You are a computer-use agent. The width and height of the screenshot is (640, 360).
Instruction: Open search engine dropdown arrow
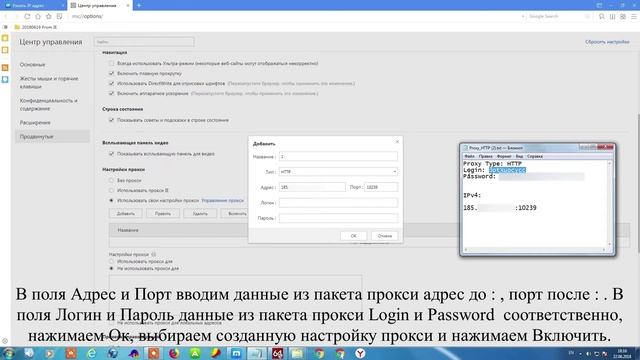pos(522,16)
